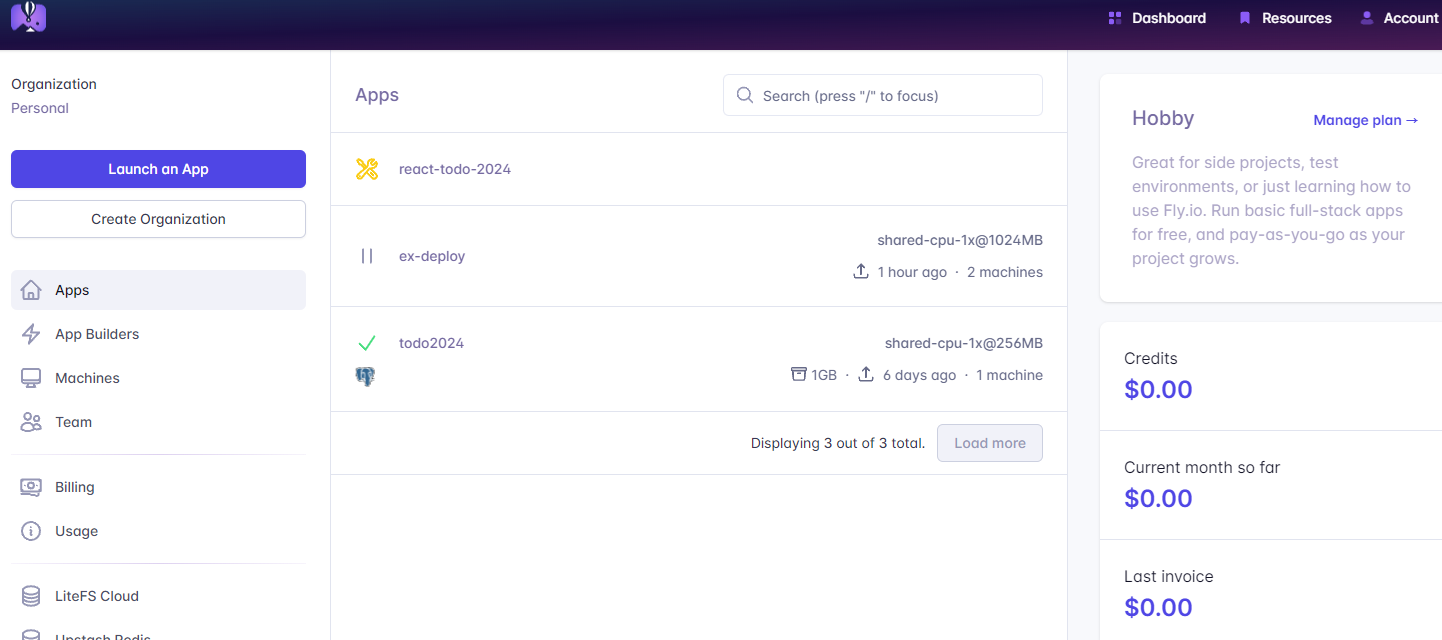
Task: Click the green checkmark beside todo2024
Action: [x=367, y=343]
